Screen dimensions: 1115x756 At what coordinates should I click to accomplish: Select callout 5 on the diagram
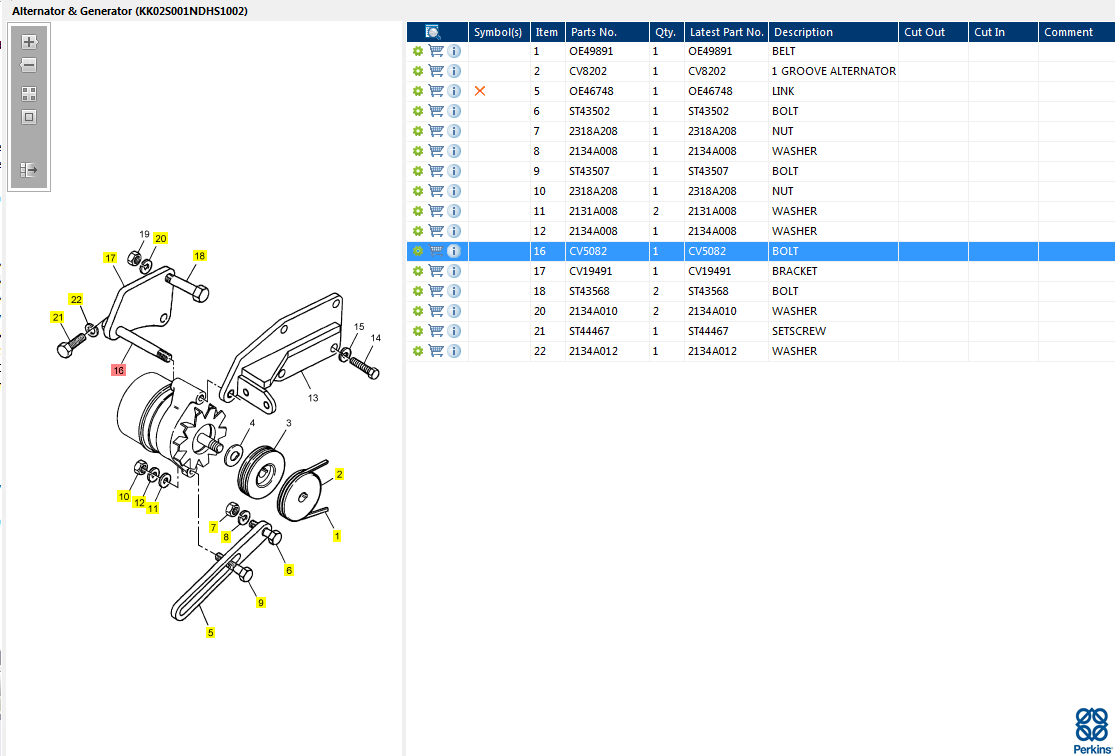click(x=210, y=632)
